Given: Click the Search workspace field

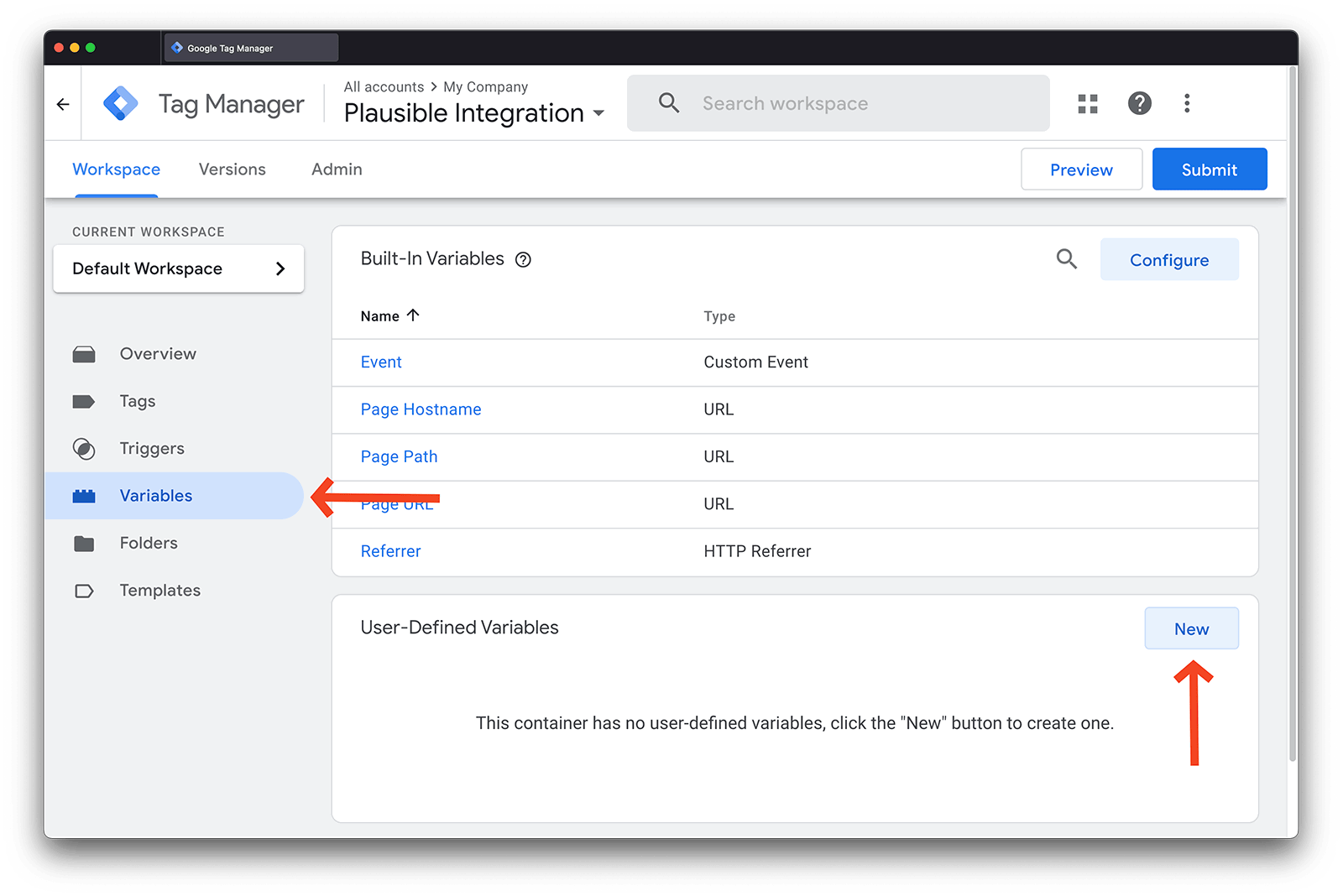Looking at the screenshot, I should (839, 104).
